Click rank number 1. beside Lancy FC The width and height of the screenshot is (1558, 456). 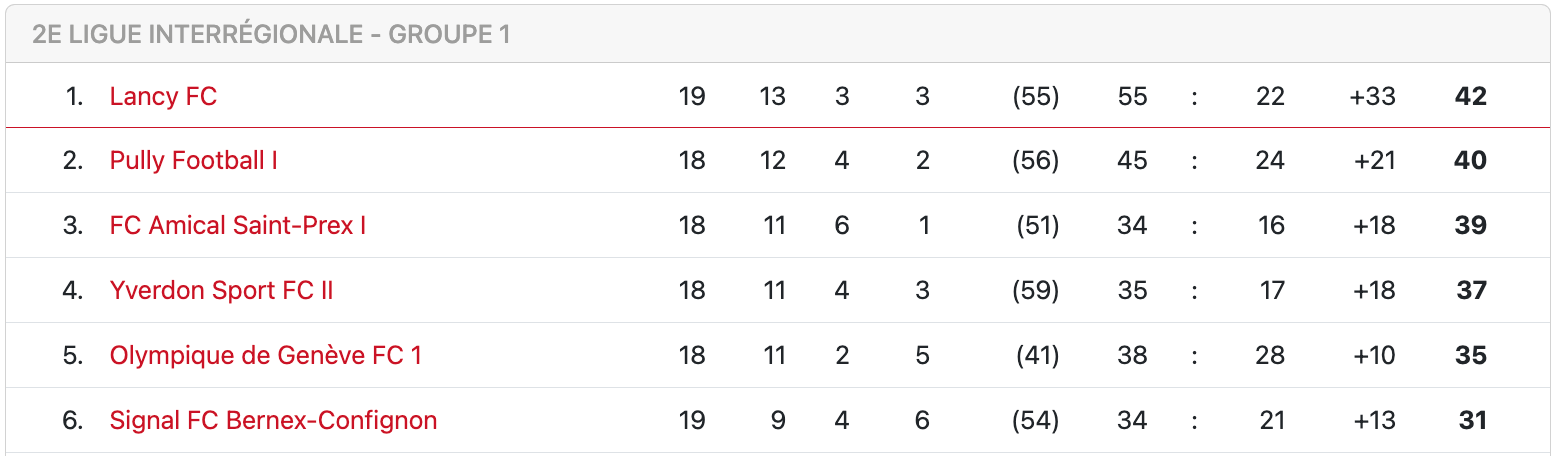(74, 97)
